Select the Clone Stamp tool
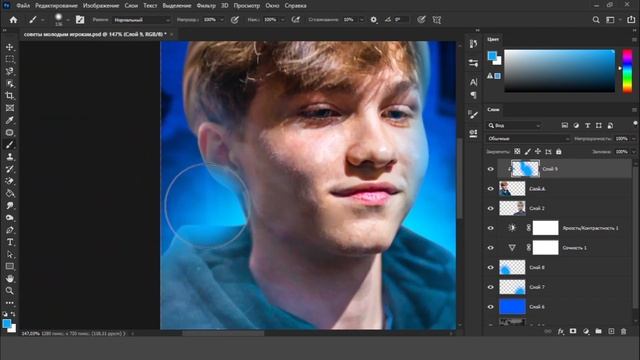Screen dimensions: 640x360 [9, 157]
